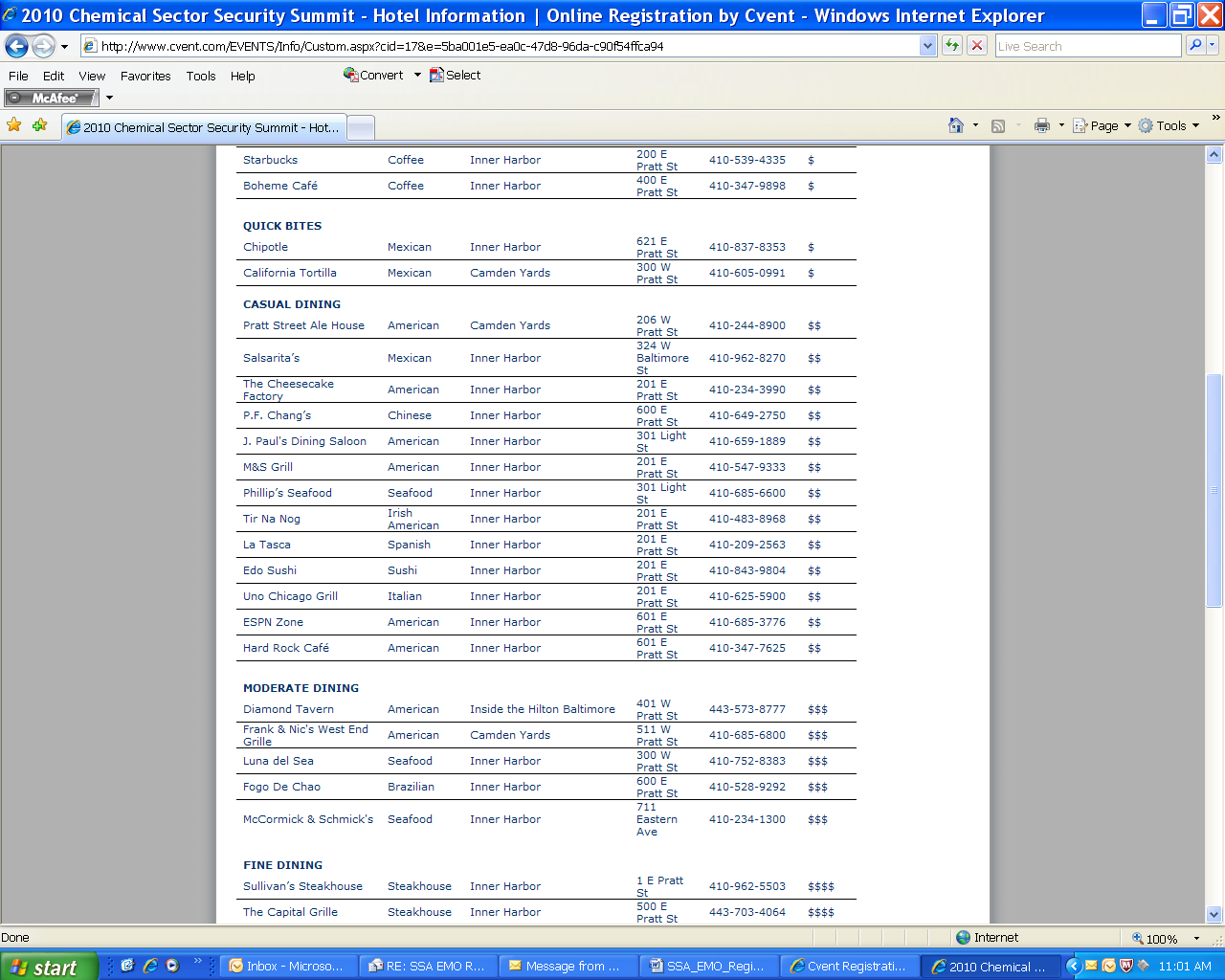Open the recent pages dropdown beside Forward
1225x980 pixels.
click(64, 46)
